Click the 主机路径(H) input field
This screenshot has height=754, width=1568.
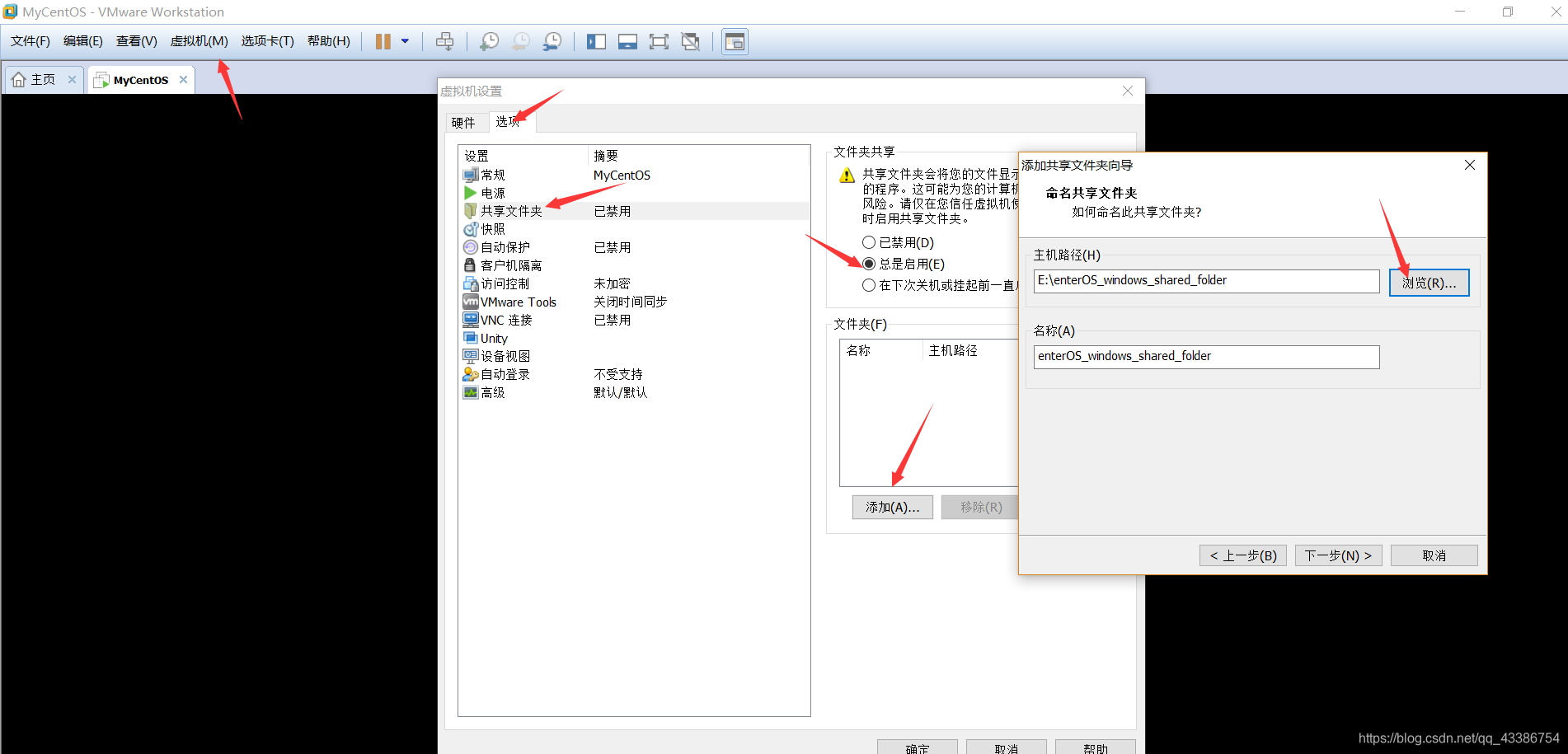tap(1207, 281)
